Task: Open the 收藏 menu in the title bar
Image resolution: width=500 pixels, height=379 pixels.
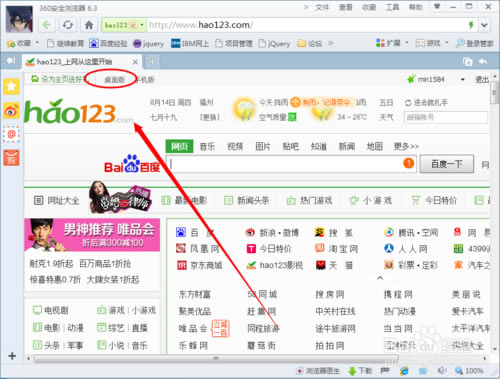Action: click(x=369, y=7)
